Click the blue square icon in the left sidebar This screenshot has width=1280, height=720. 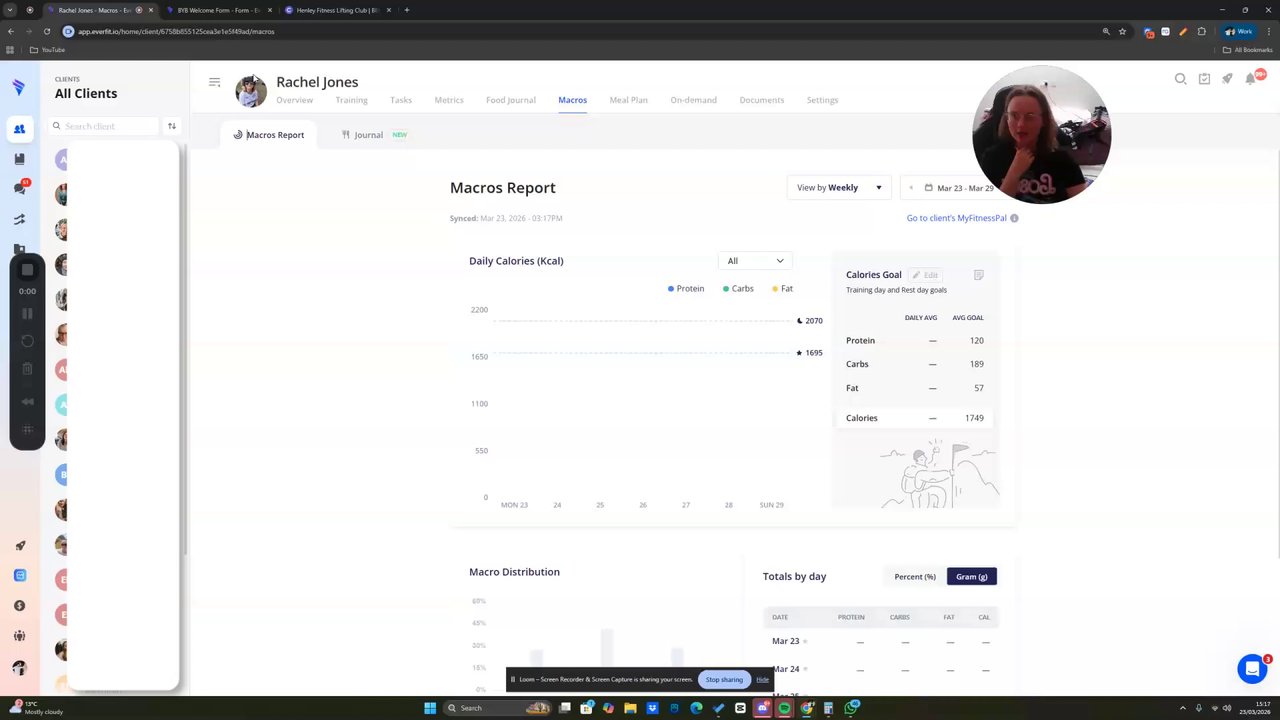(19, 575)
